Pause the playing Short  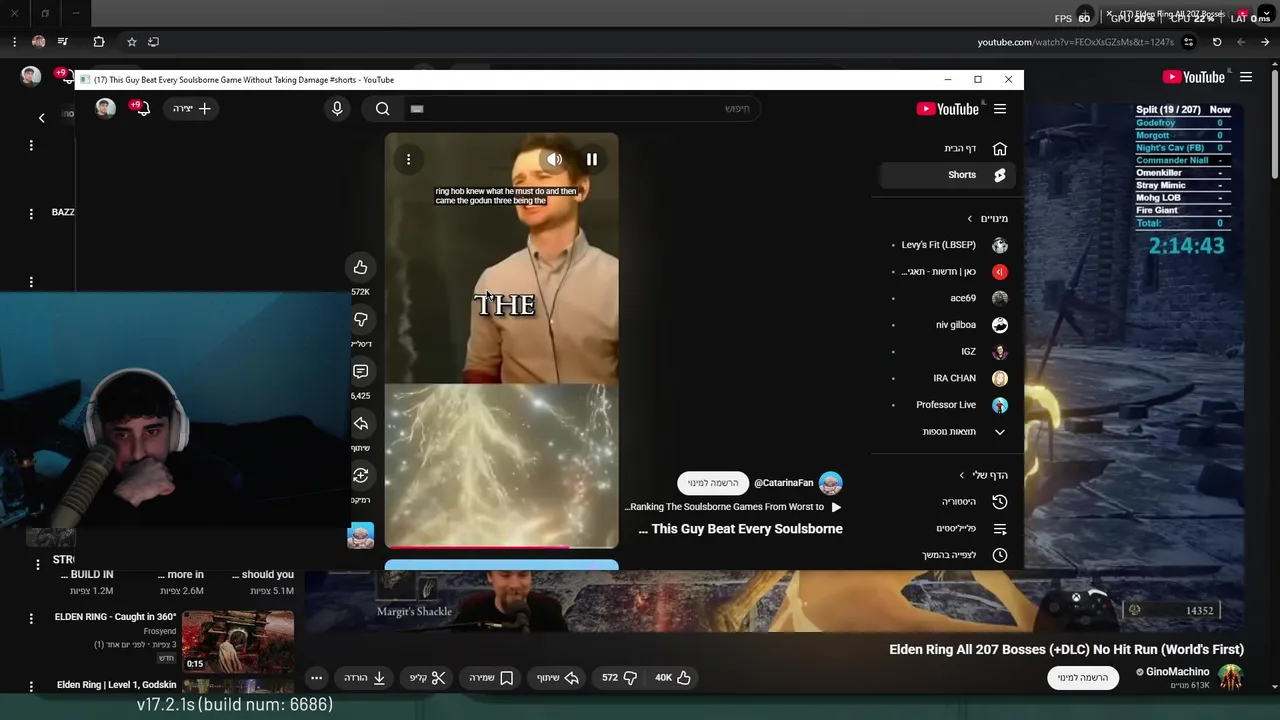point(592,159)
